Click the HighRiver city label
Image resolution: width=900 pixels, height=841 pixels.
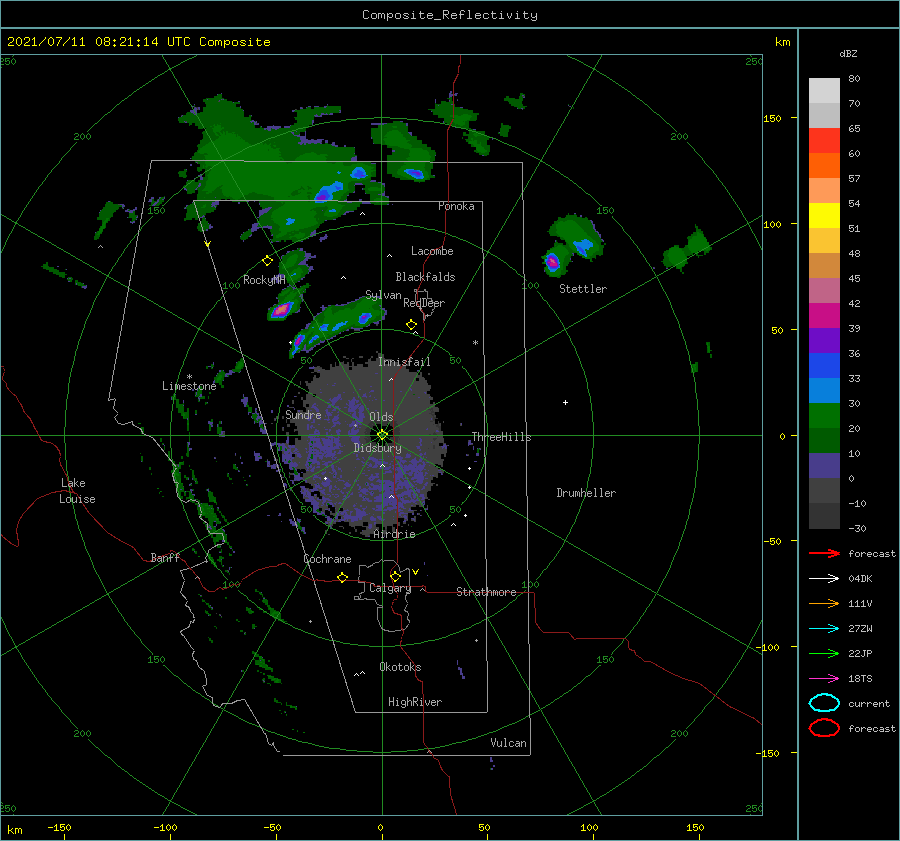click(x=415, y=702)
